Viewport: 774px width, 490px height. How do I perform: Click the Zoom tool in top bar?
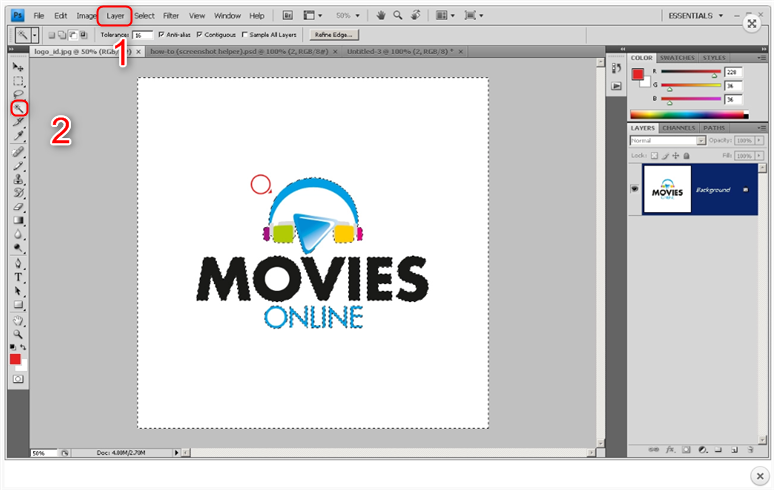tap(399, 16)
